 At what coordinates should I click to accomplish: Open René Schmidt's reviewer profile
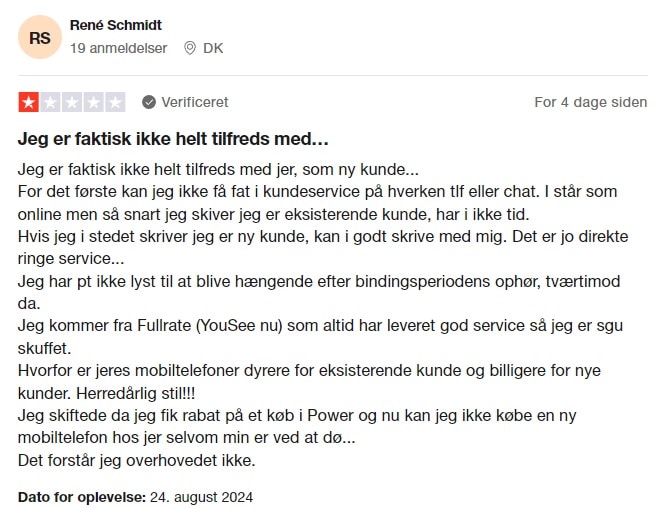pyautogui.click(x=115, y=24)
